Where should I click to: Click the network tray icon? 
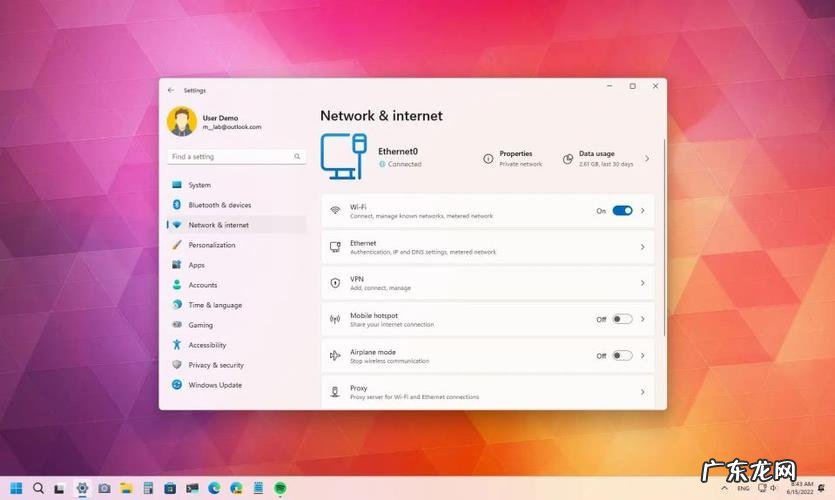[x=762, y=488]
